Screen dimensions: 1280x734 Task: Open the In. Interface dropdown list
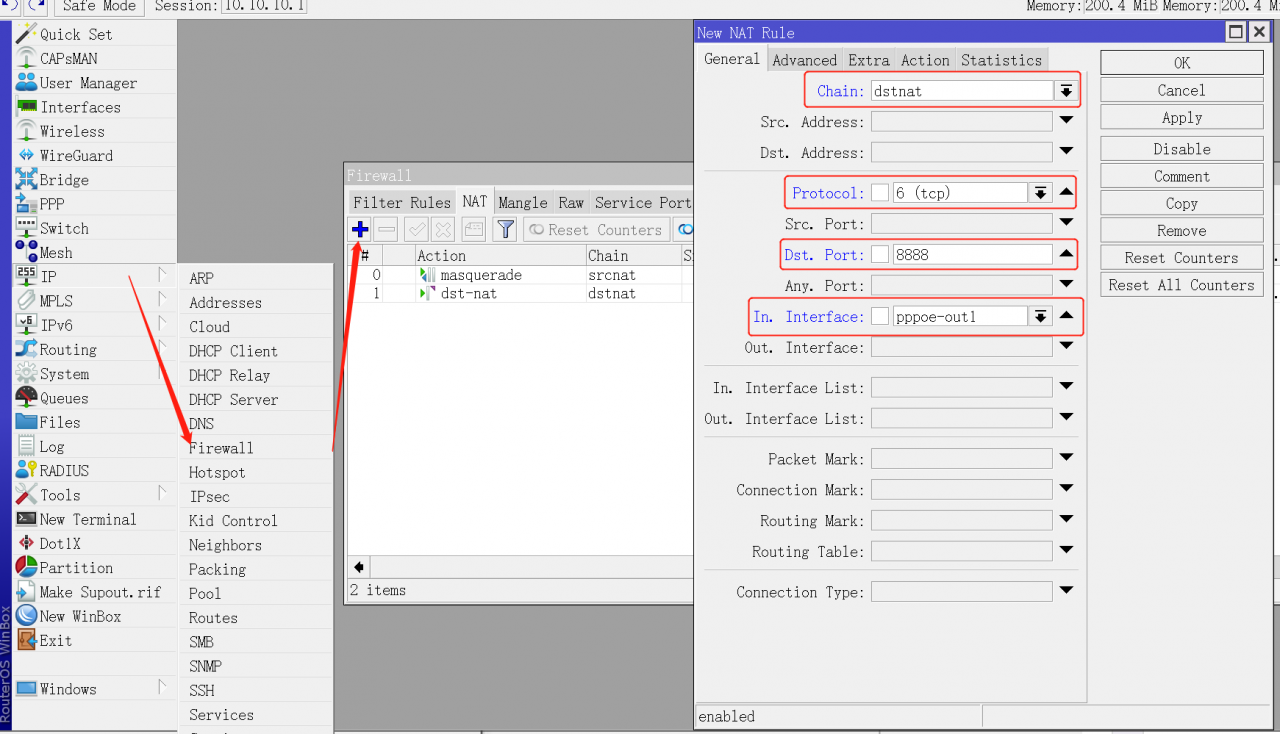point(1040,316)
